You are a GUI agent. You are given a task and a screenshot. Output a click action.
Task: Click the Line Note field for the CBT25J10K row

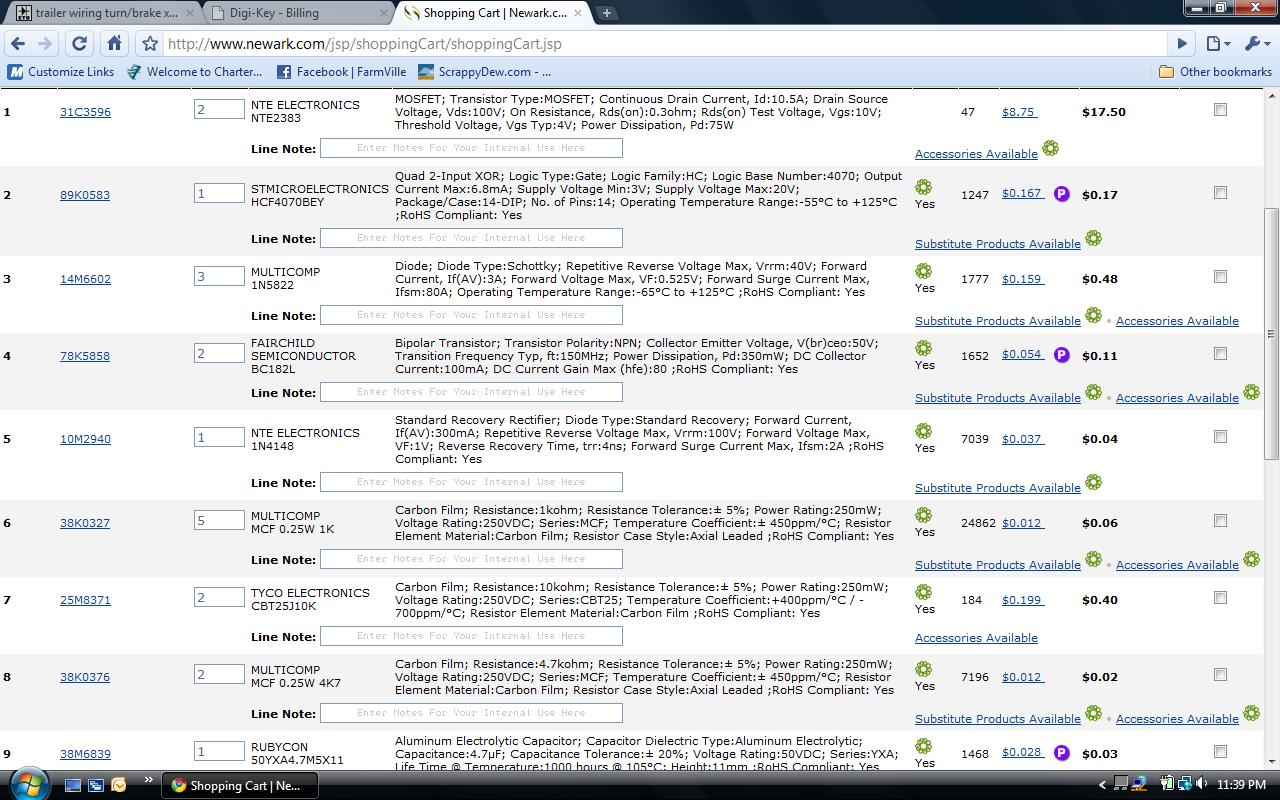click(x=471, y=636)
